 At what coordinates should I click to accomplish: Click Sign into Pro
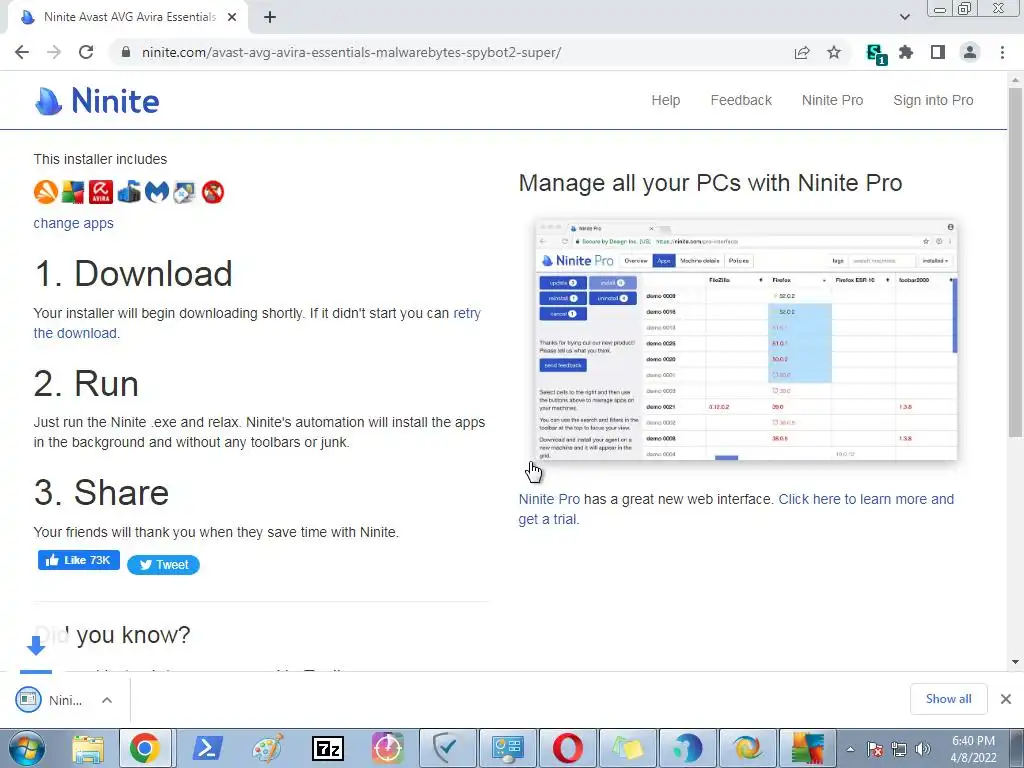coord(933,100)
